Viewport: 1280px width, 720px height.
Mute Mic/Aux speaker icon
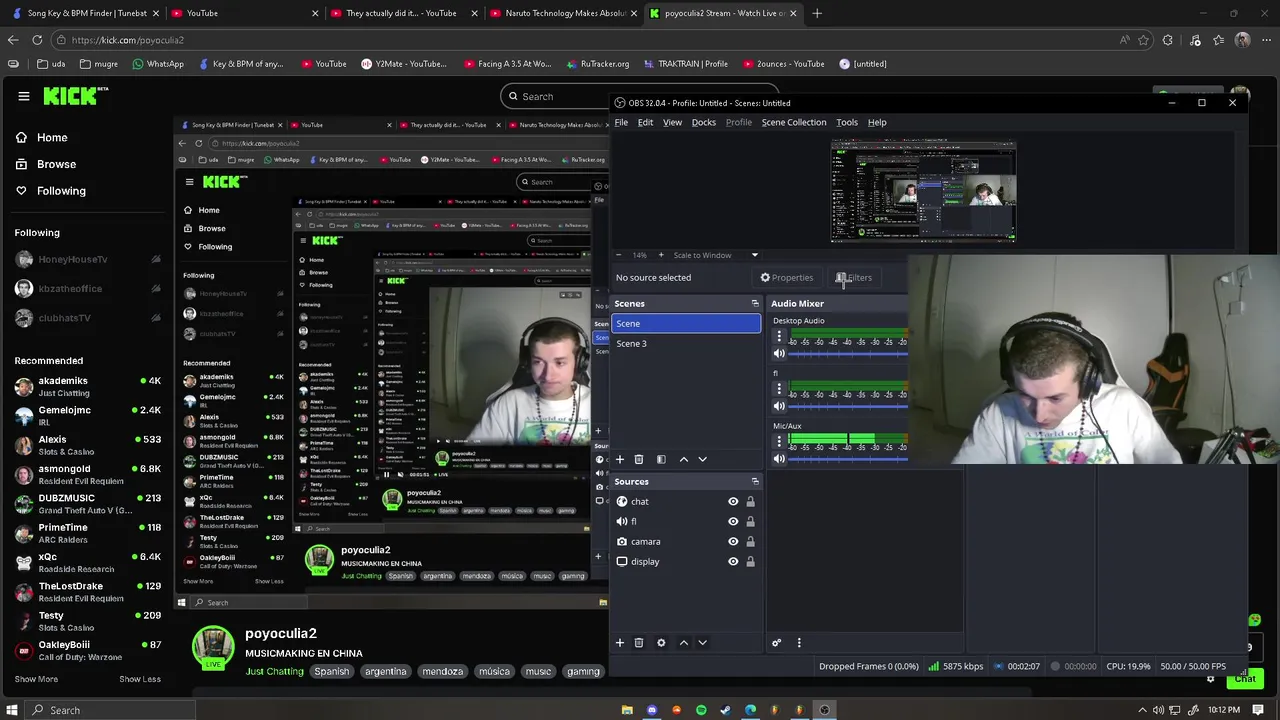(779, 458)
